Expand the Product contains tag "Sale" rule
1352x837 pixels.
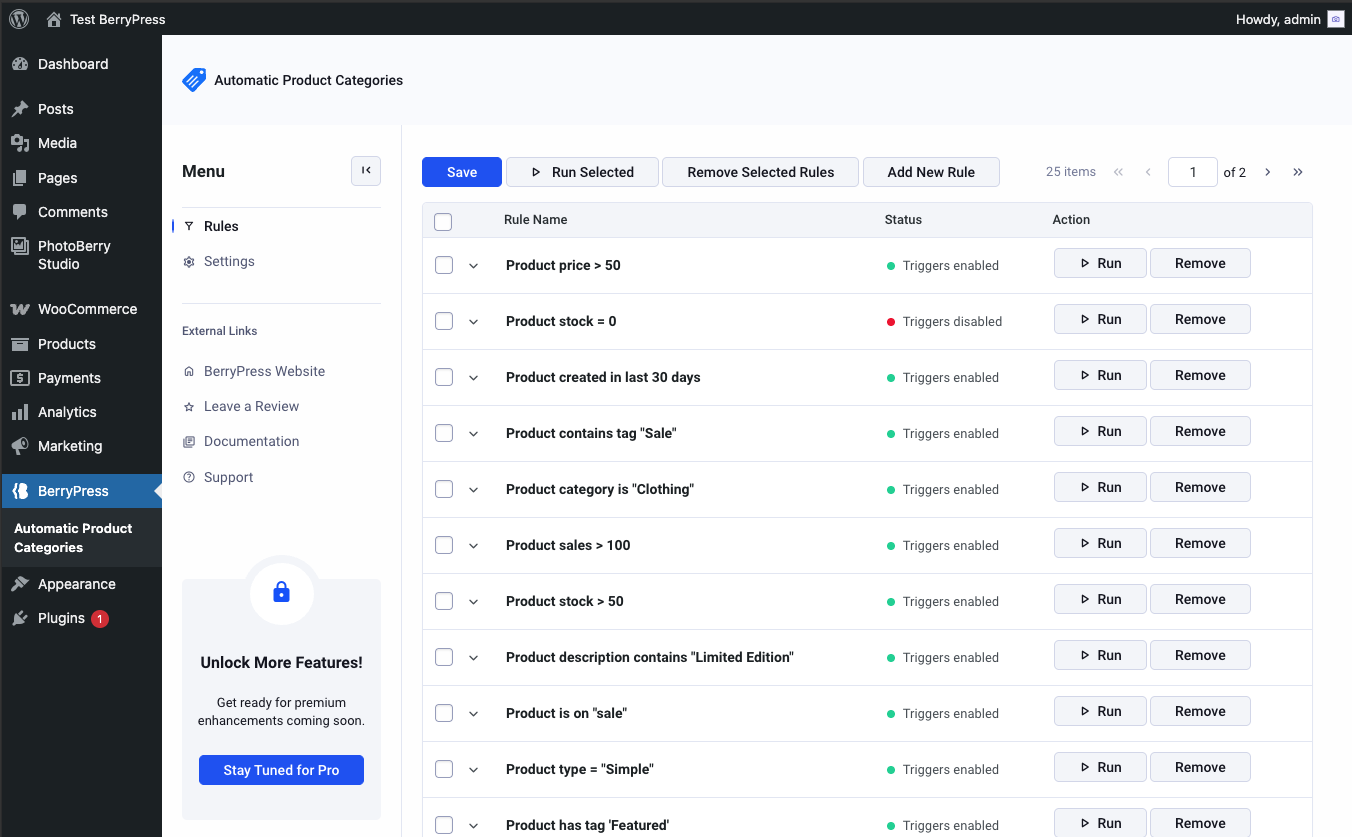point(474,434)
